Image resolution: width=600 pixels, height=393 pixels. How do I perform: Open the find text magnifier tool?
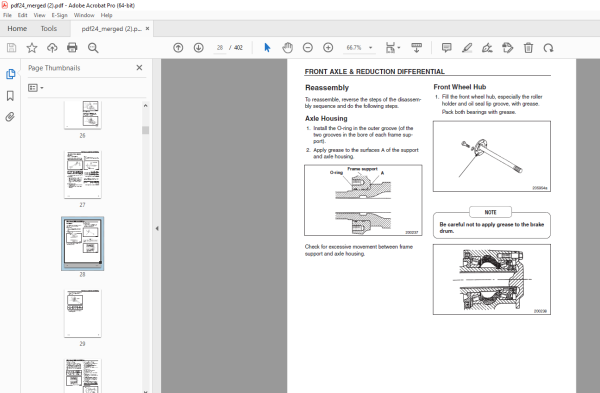[93, 48]
